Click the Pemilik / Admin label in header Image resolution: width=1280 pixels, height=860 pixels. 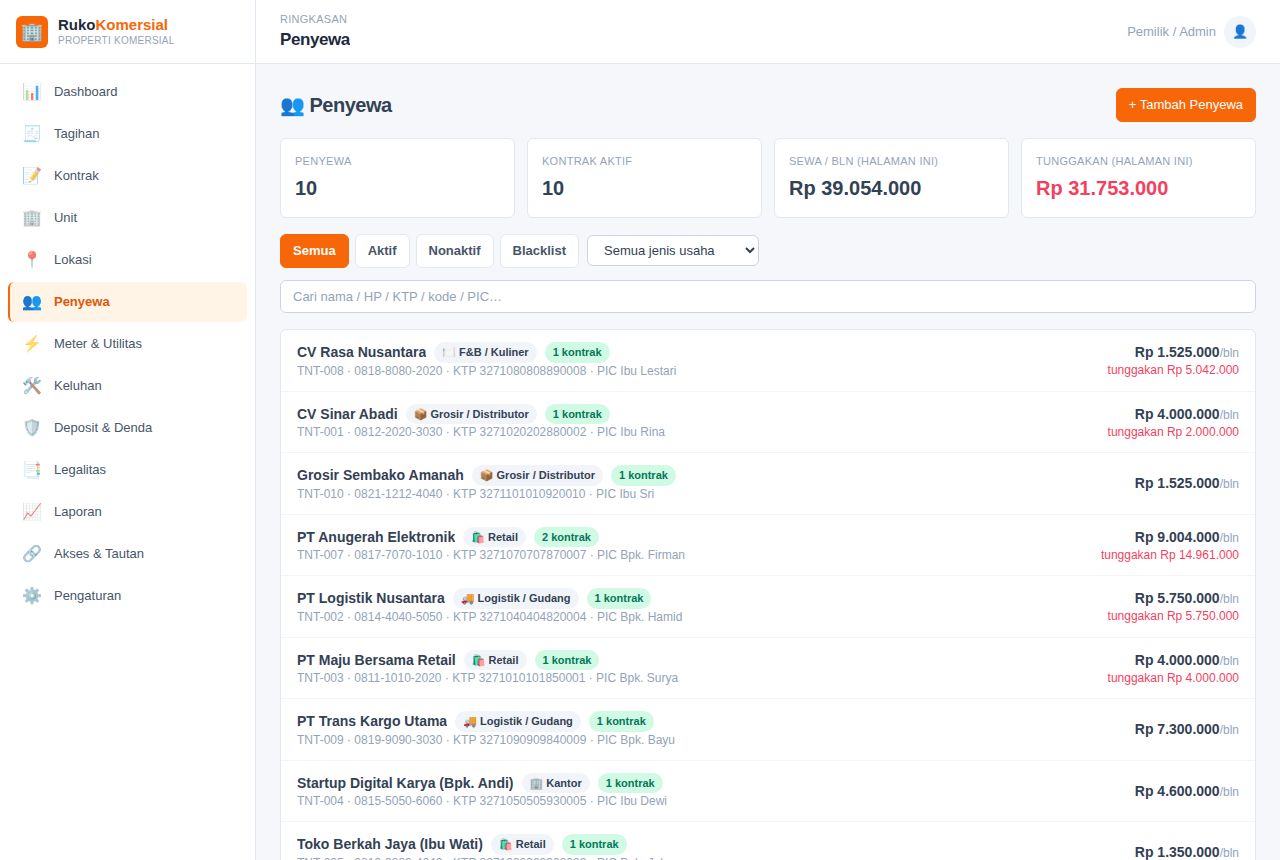pos(1171,32)
